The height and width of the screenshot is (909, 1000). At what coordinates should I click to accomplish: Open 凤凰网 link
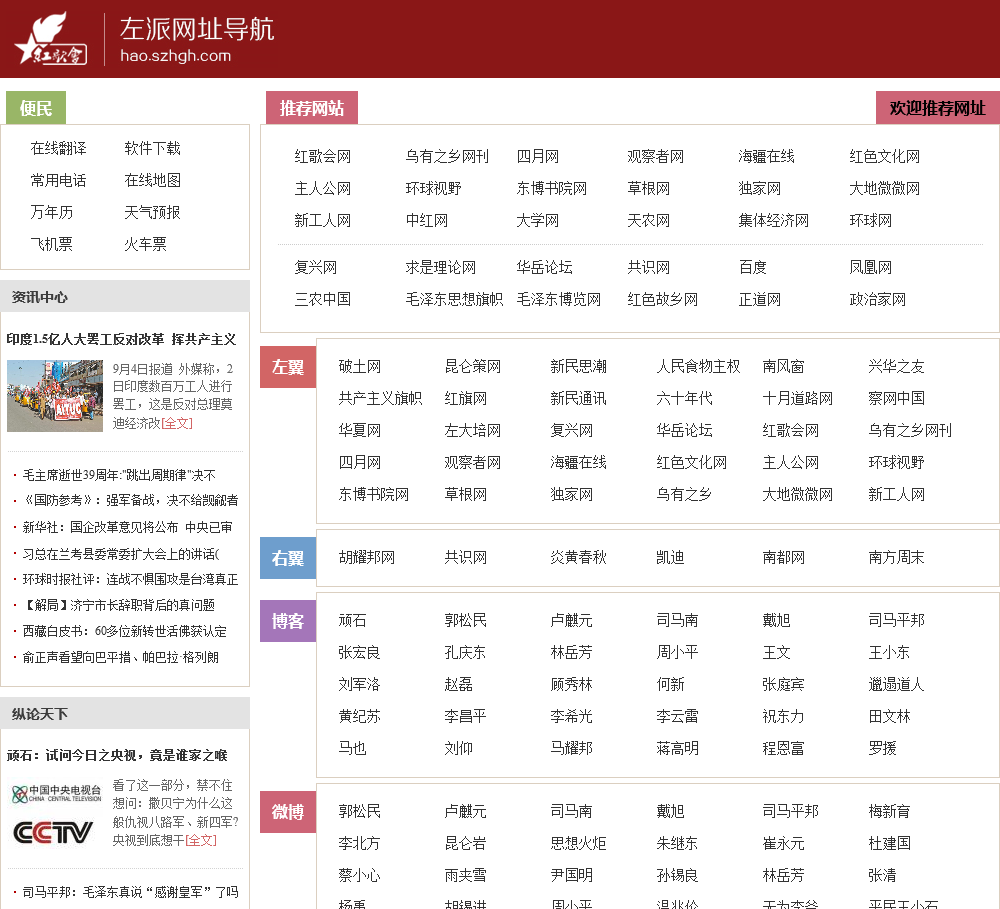click(x=871, y=267)
